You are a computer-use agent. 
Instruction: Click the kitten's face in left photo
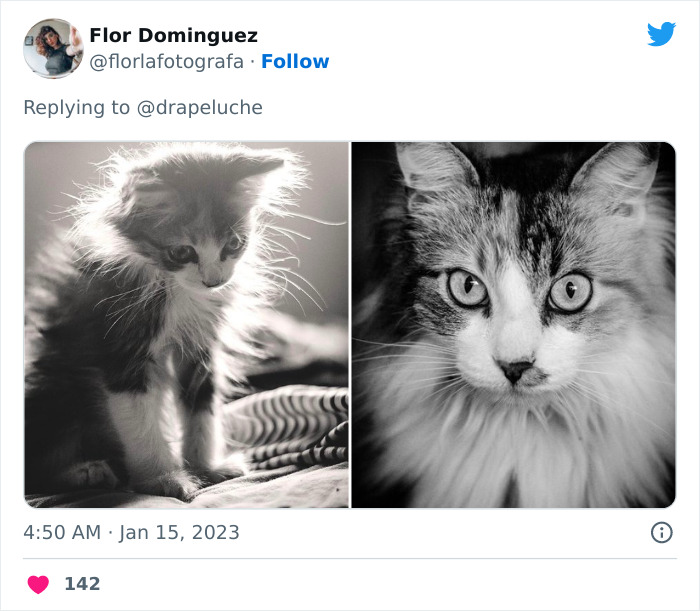tap(205, 255)
